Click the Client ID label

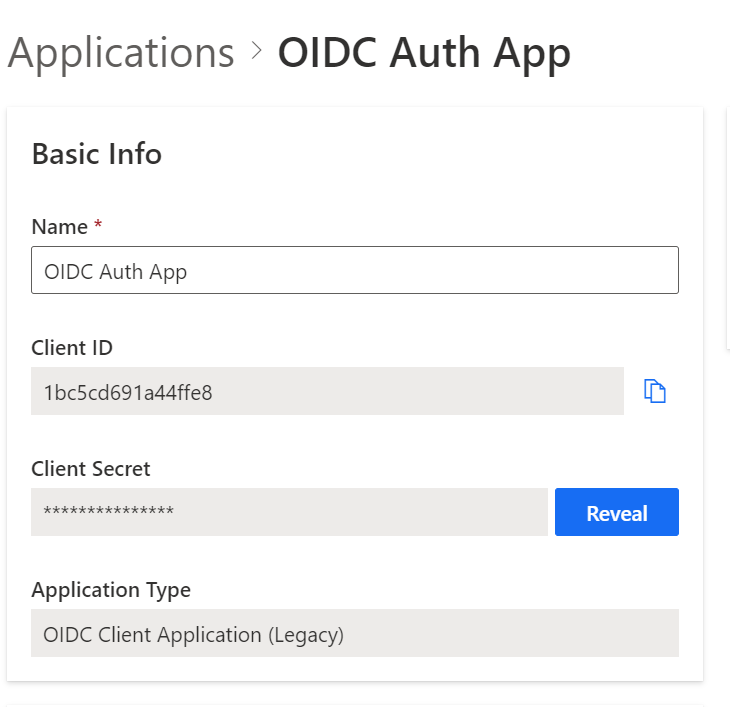click(x=72, y=348)
